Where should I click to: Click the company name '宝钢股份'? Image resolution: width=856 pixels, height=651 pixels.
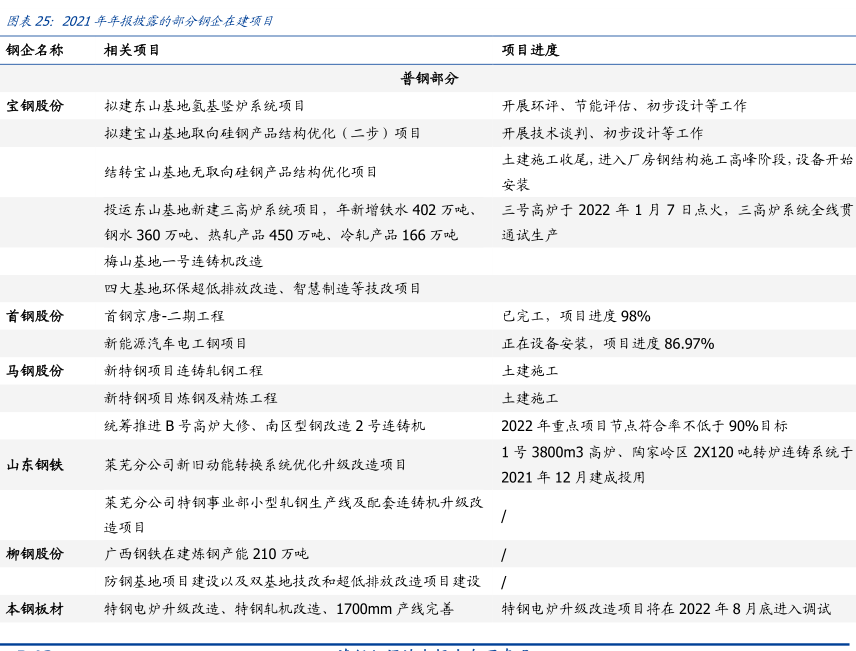click(x=35, y=106)
